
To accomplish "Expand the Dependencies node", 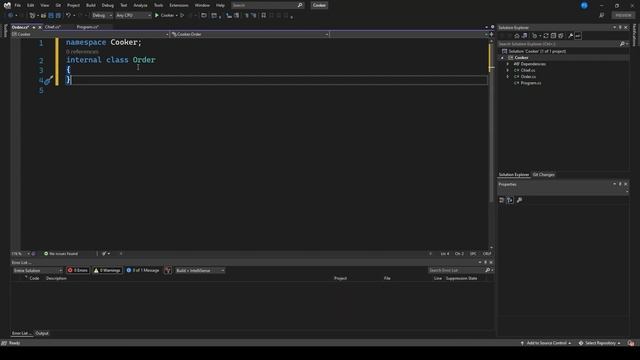I will [x=508, y=64].
